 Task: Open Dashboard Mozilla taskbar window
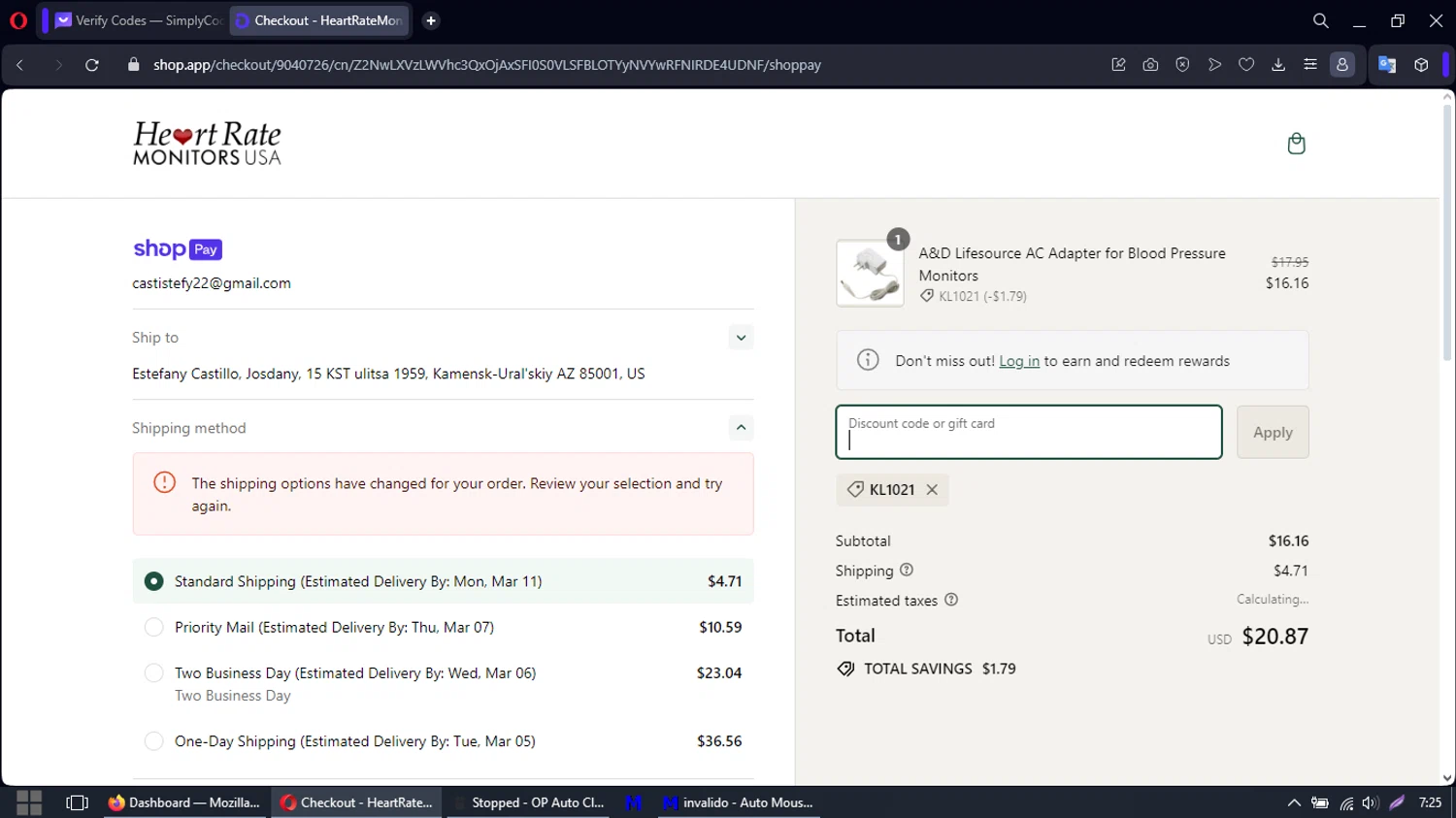pyautogui.click(x=184, y=802)
